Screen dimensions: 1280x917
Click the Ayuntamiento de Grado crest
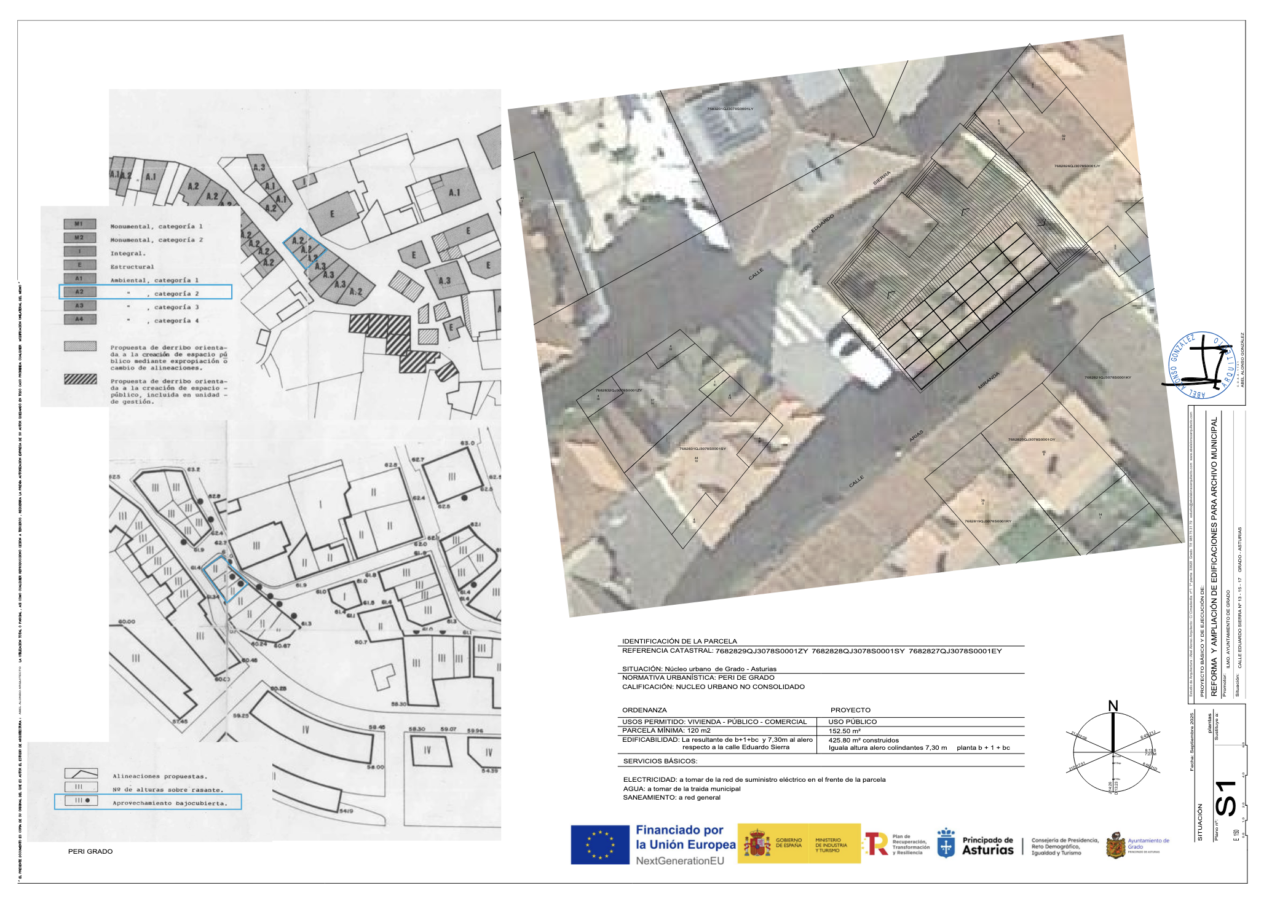click(x=1114, y=847)
